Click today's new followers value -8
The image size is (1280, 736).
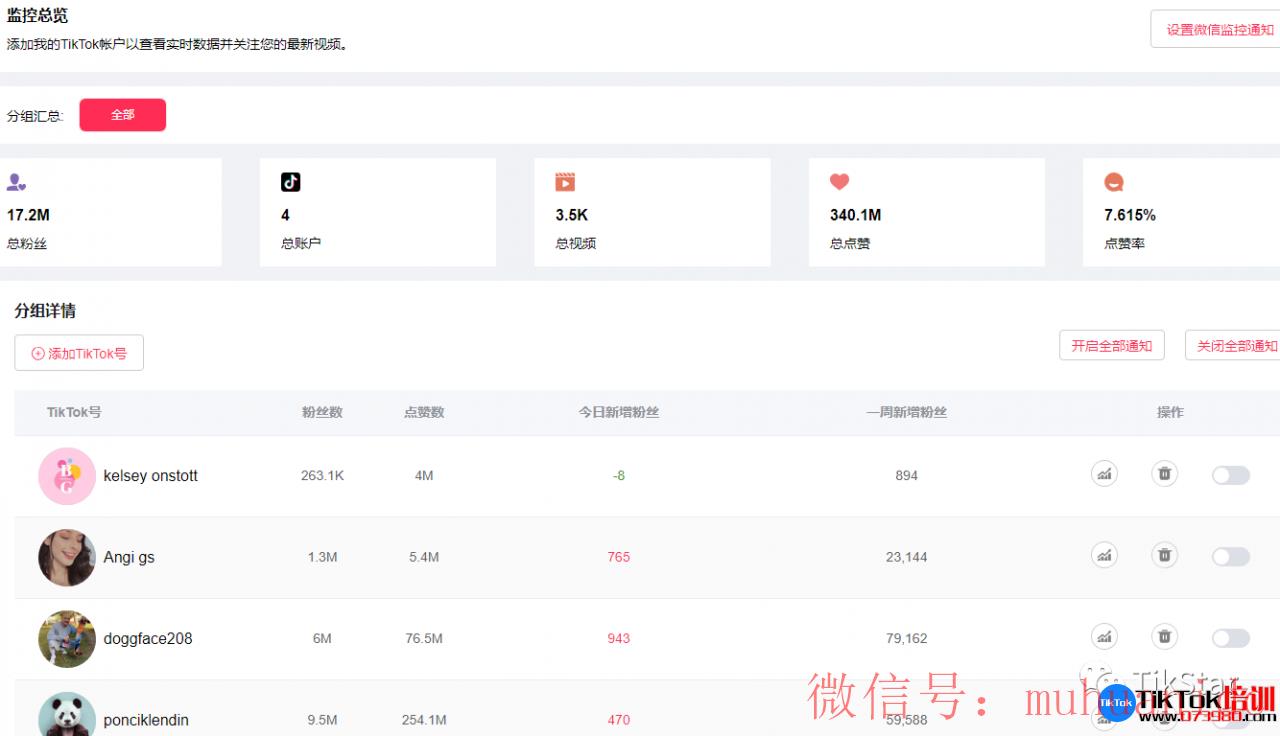point(619,476)
